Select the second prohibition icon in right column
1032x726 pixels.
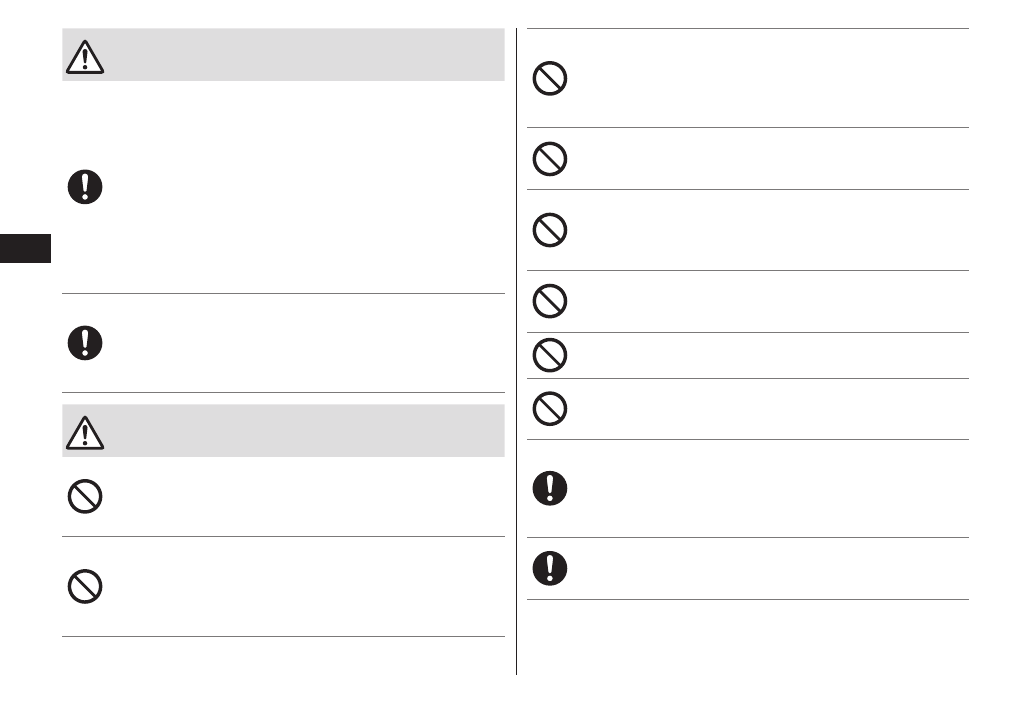click(550, 159)
